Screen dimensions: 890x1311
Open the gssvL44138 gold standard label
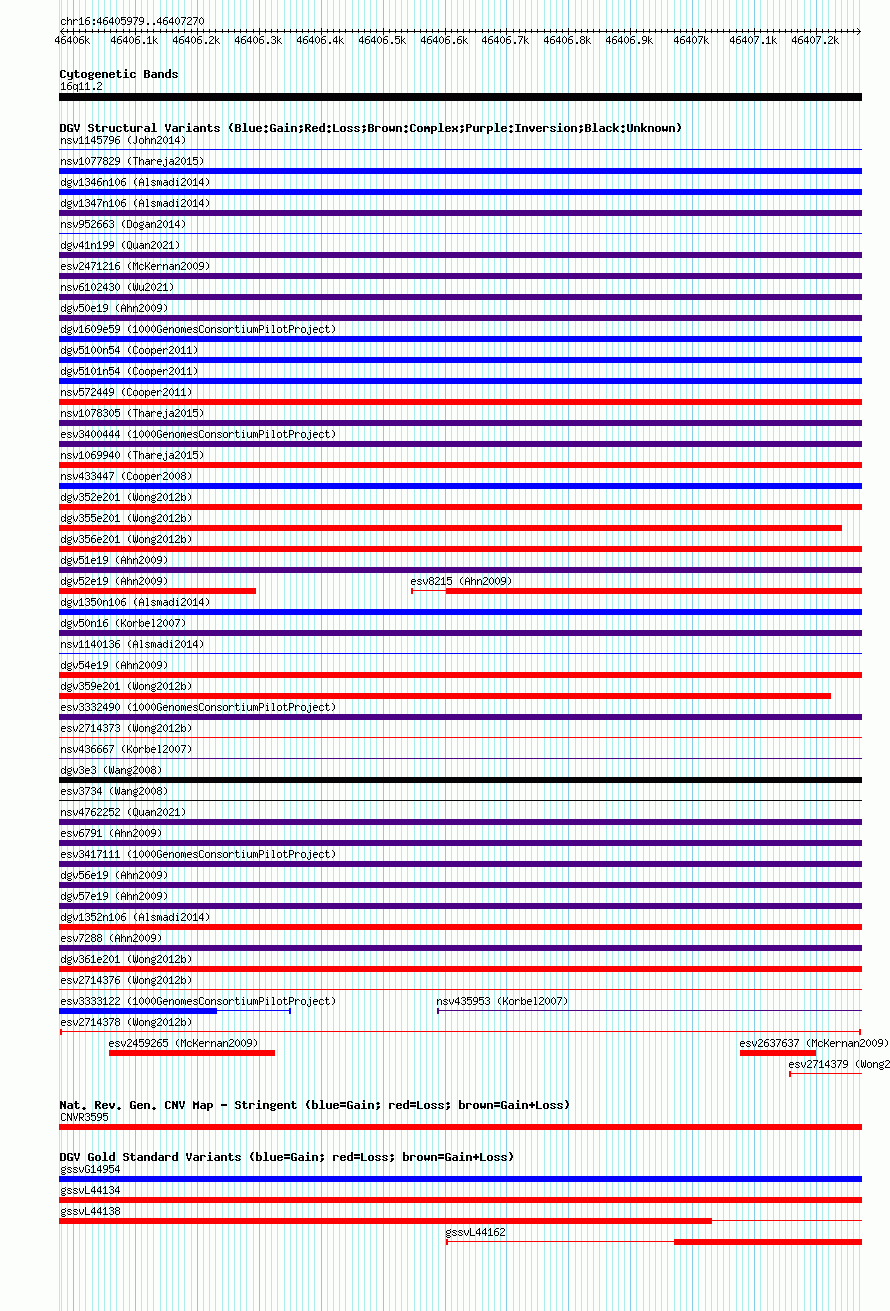pos(90,1211)
